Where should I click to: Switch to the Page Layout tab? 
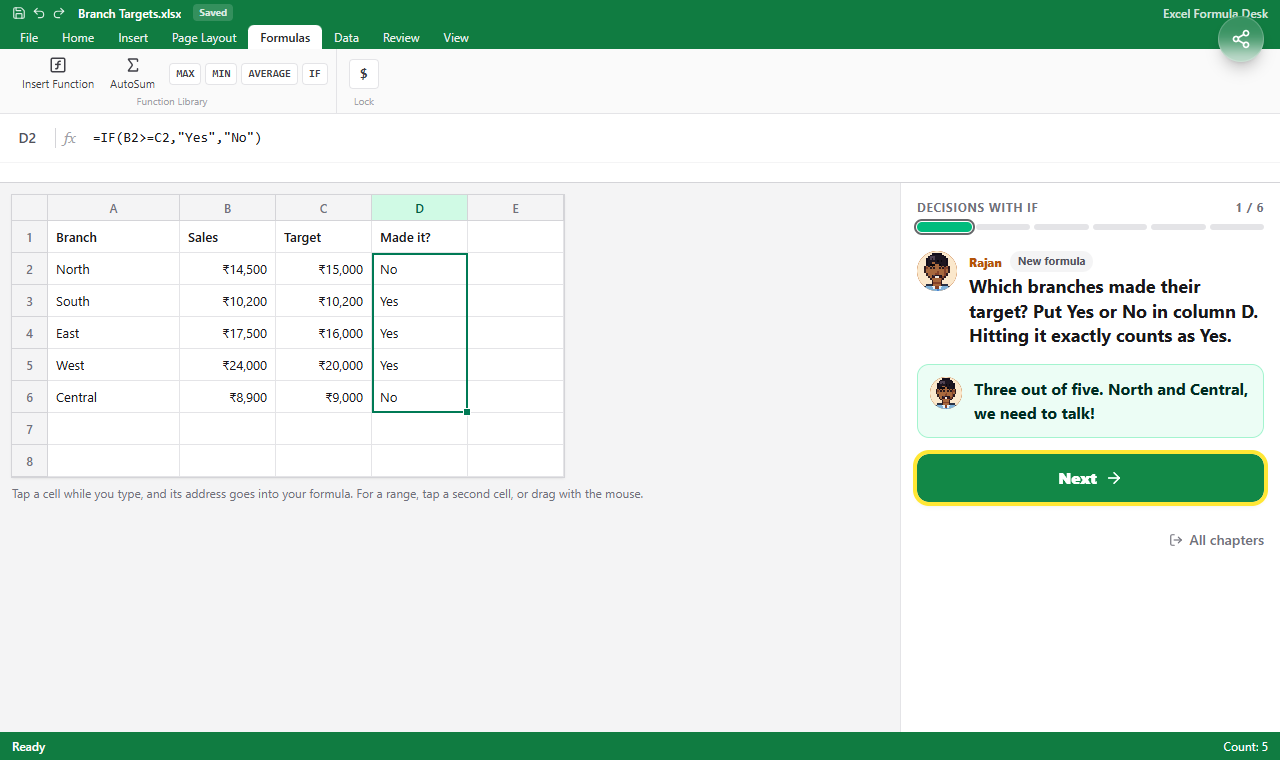pyautogui.click(x=204, y=38)
